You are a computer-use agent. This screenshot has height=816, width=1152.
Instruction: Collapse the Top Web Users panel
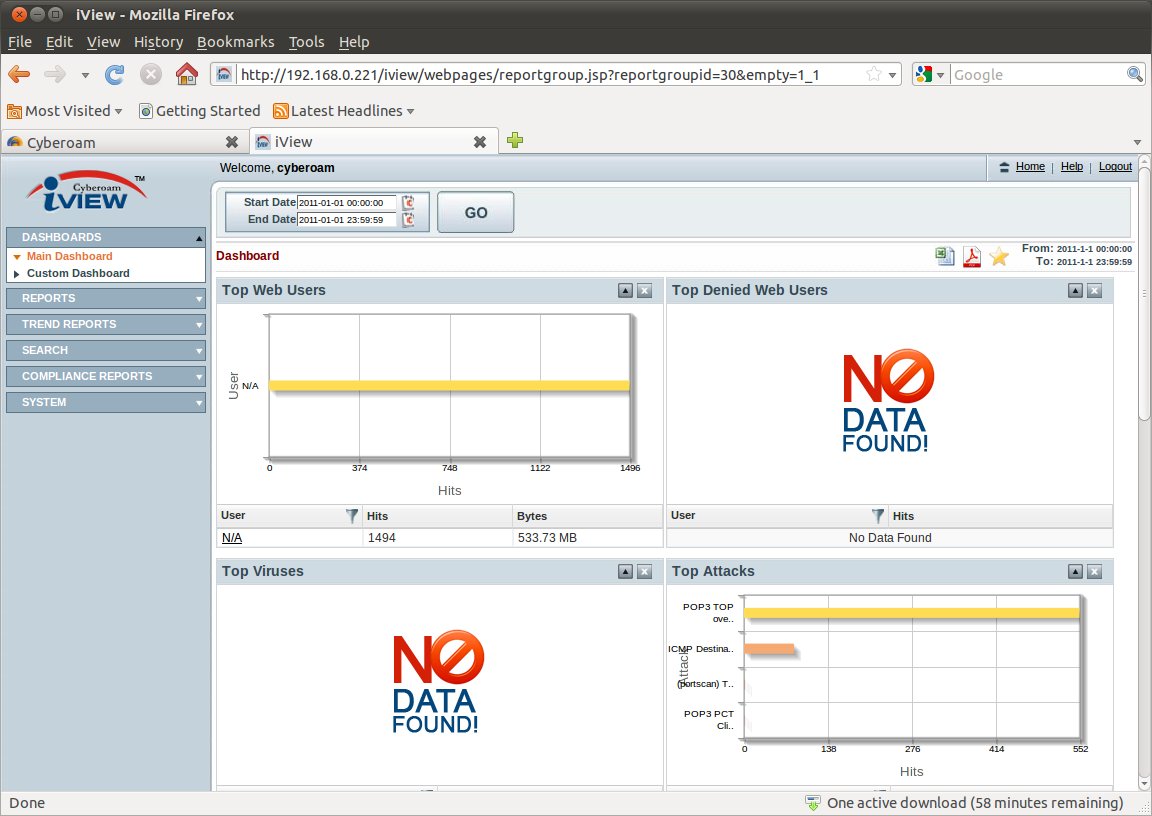[625, 291]
